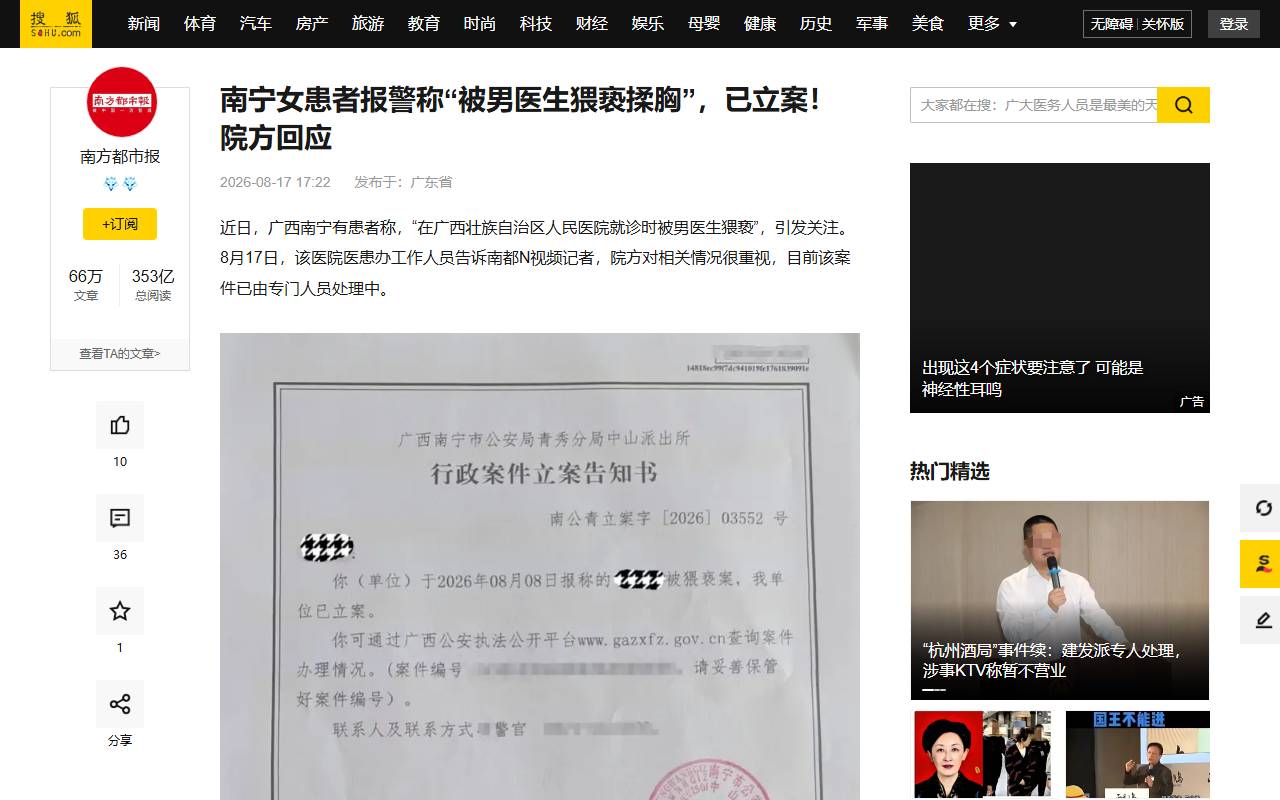
Task: Click the 立案告知书 article image
Action: (540, 566)
